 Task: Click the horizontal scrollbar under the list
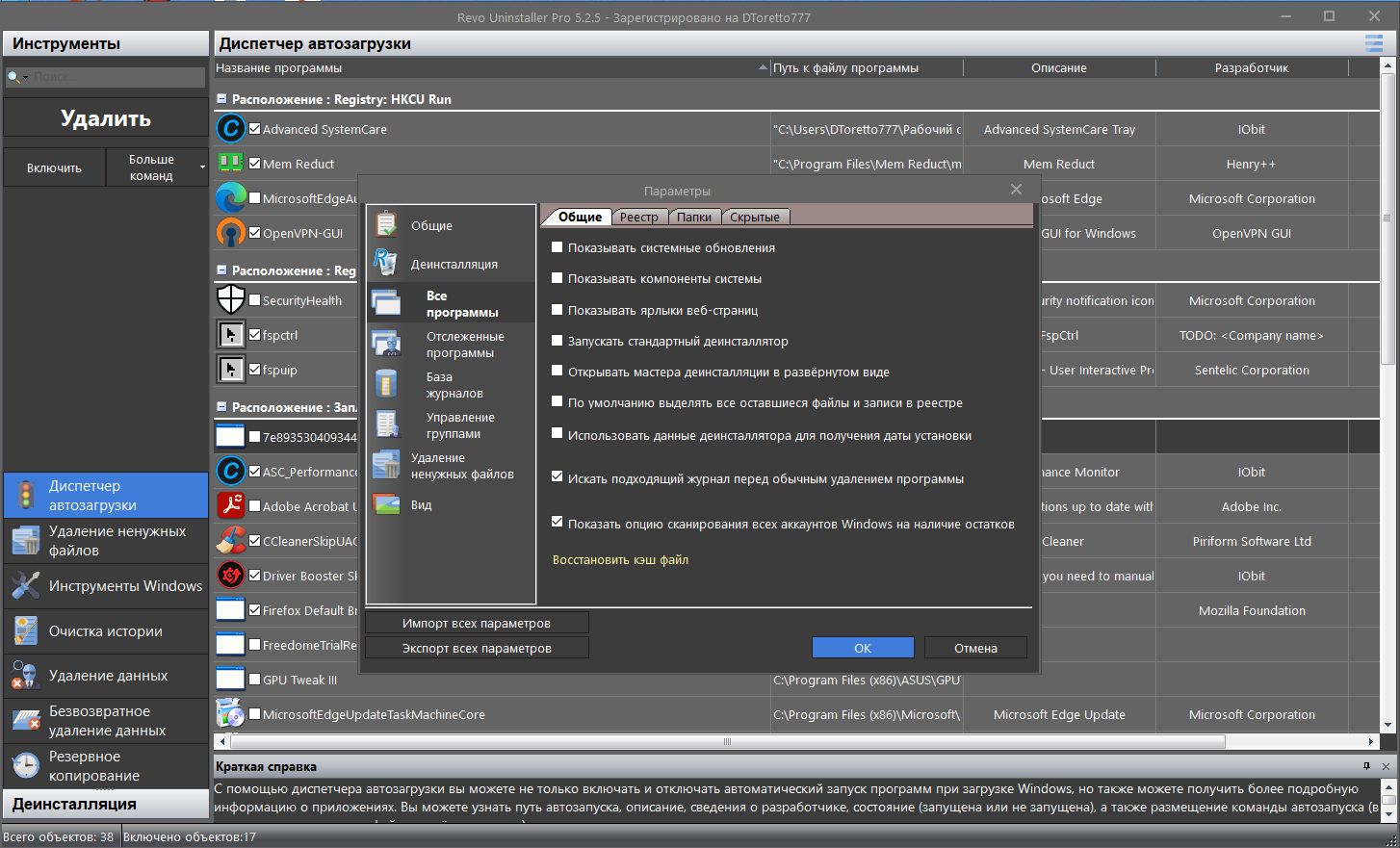pos(727,741)
